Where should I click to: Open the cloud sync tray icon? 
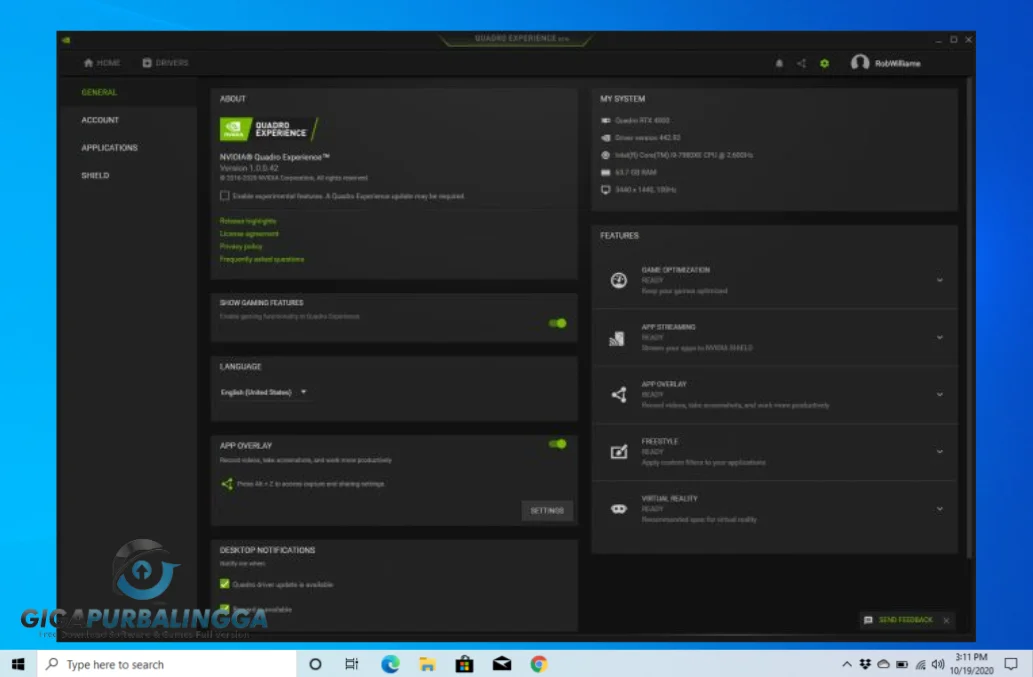pyautogui.click(x=883, y=664)
